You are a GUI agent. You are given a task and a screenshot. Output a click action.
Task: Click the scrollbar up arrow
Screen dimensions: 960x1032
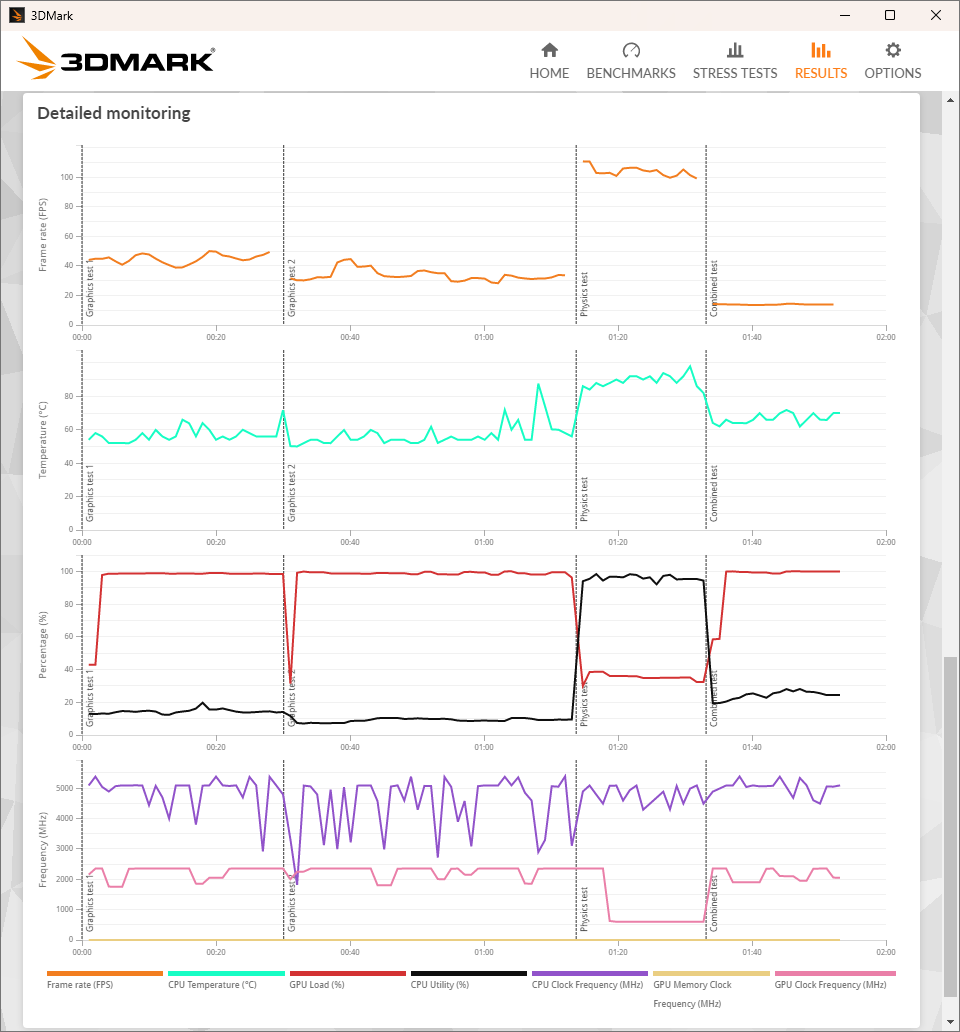click(x=950, y=100)
